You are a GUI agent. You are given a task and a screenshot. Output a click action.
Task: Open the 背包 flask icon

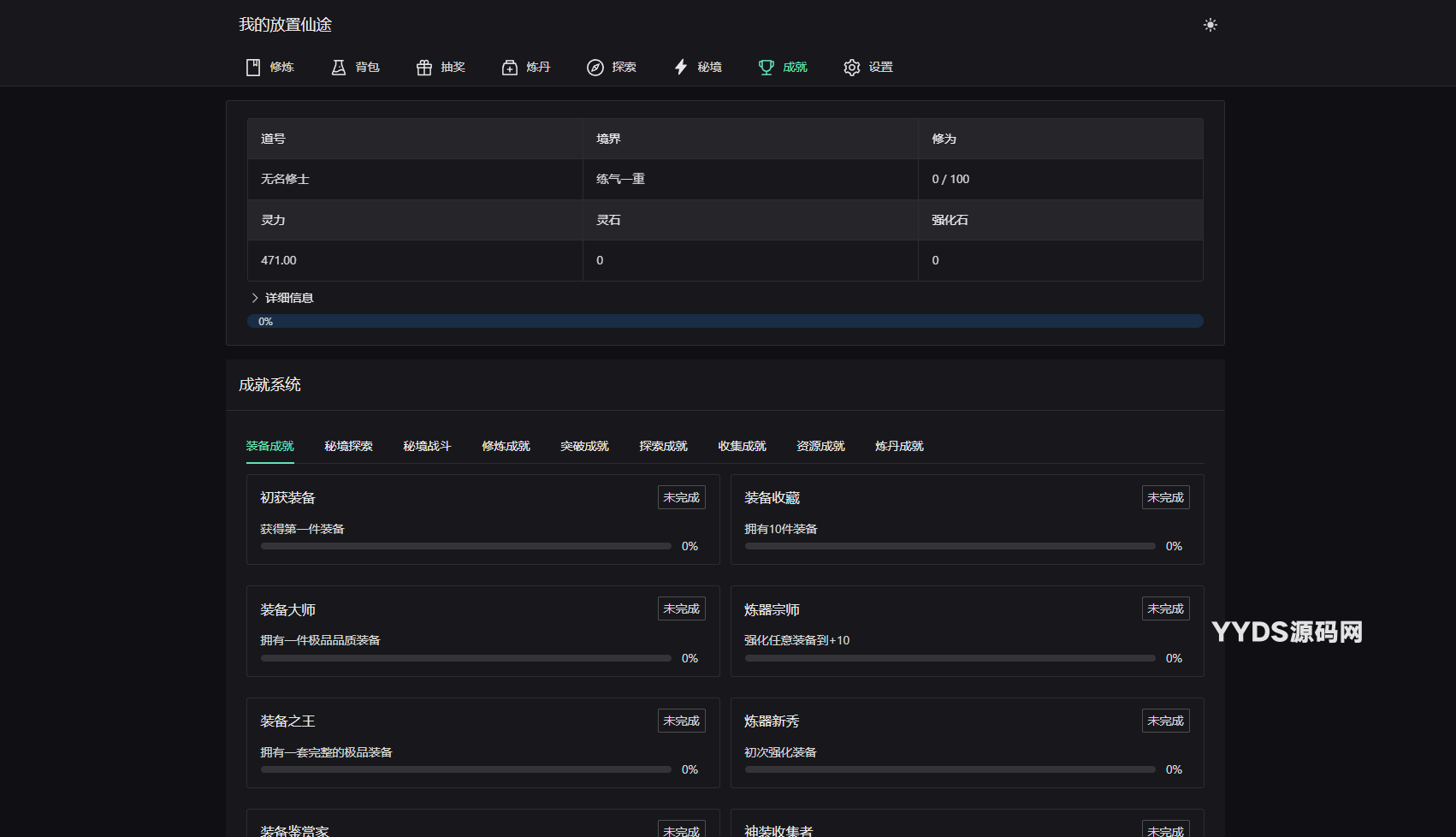click(339, 68)
